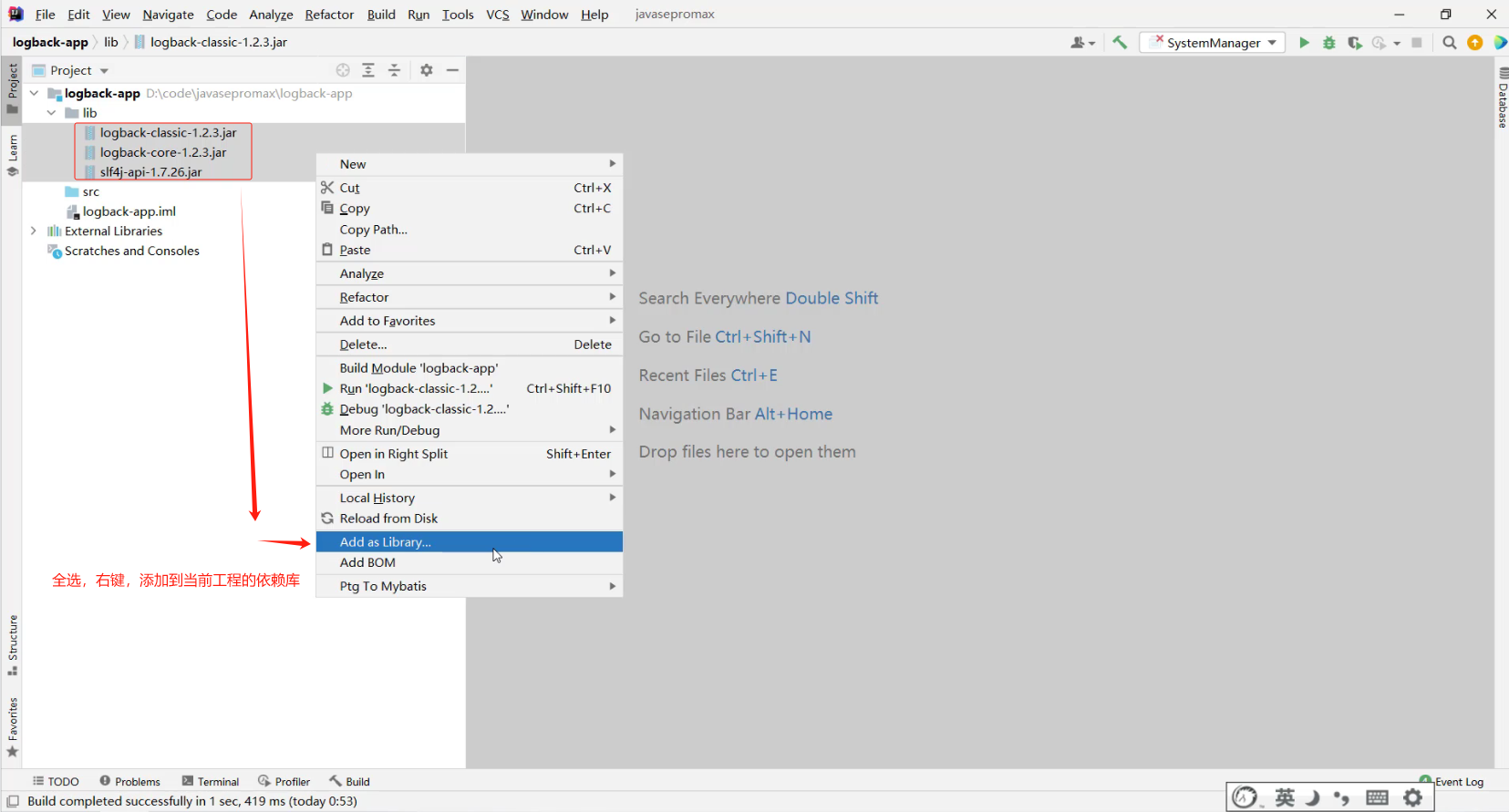1509x812 pixels.
Task: Start debugging with the green bug icon
Action: pyautogui.click(x=1329, y=43)
